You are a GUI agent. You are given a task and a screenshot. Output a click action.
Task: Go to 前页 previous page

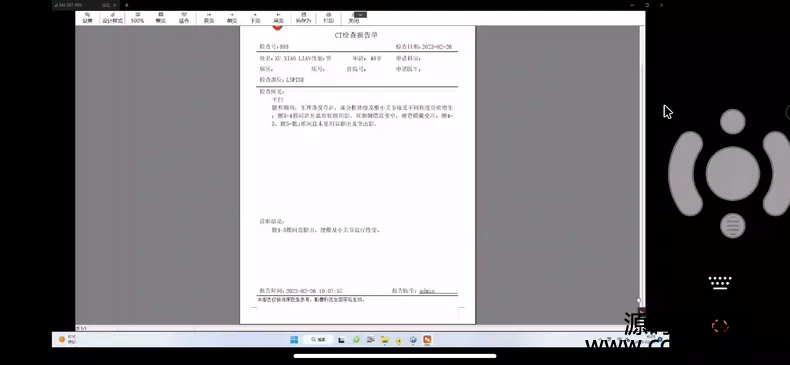point(232,18)
